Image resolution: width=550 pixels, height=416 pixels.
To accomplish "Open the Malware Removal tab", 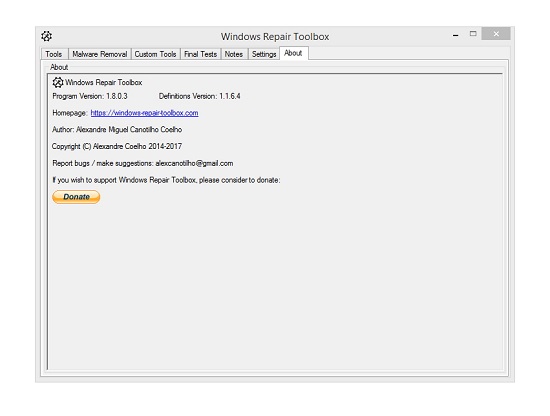I will [x=100, y=54].
